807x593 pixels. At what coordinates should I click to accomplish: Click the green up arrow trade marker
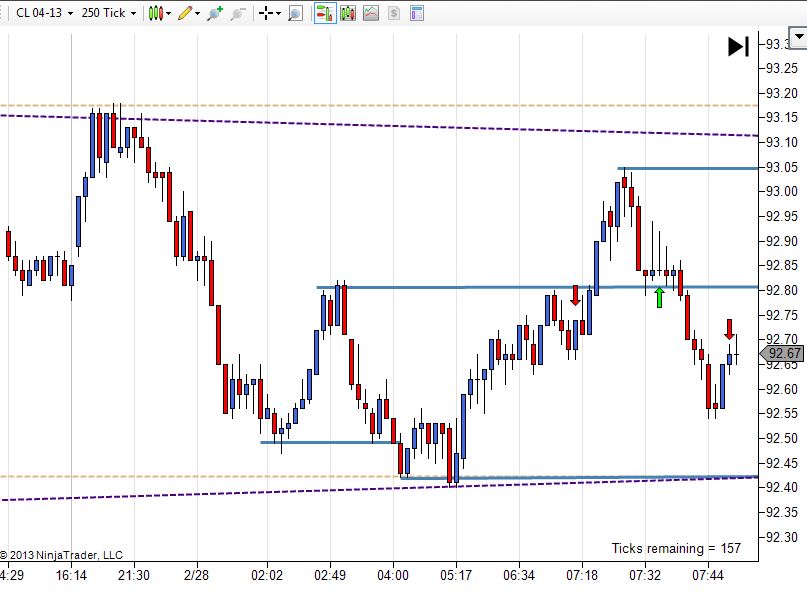coord(659,298)
